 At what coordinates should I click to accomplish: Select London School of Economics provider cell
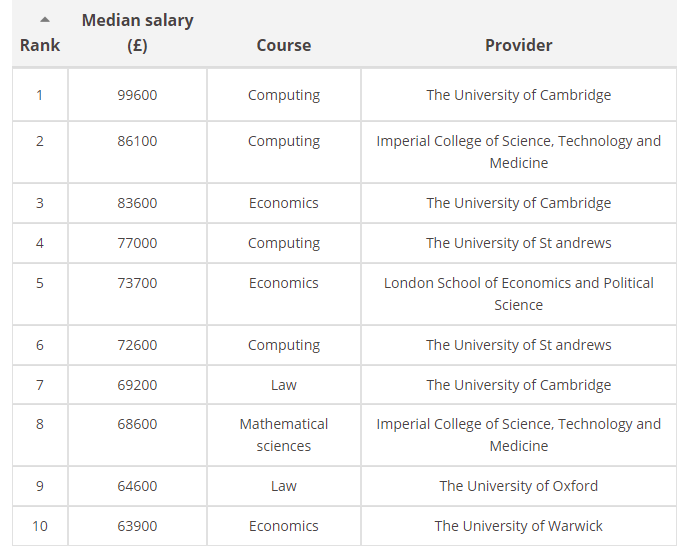(518, 294)
